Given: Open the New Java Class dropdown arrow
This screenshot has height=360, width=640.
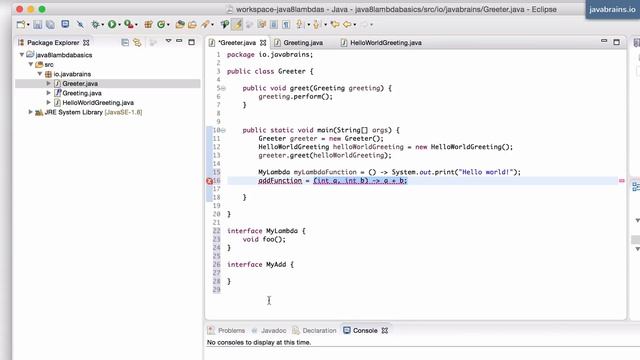Looking at the screenshot, I should tap(168, 25).
